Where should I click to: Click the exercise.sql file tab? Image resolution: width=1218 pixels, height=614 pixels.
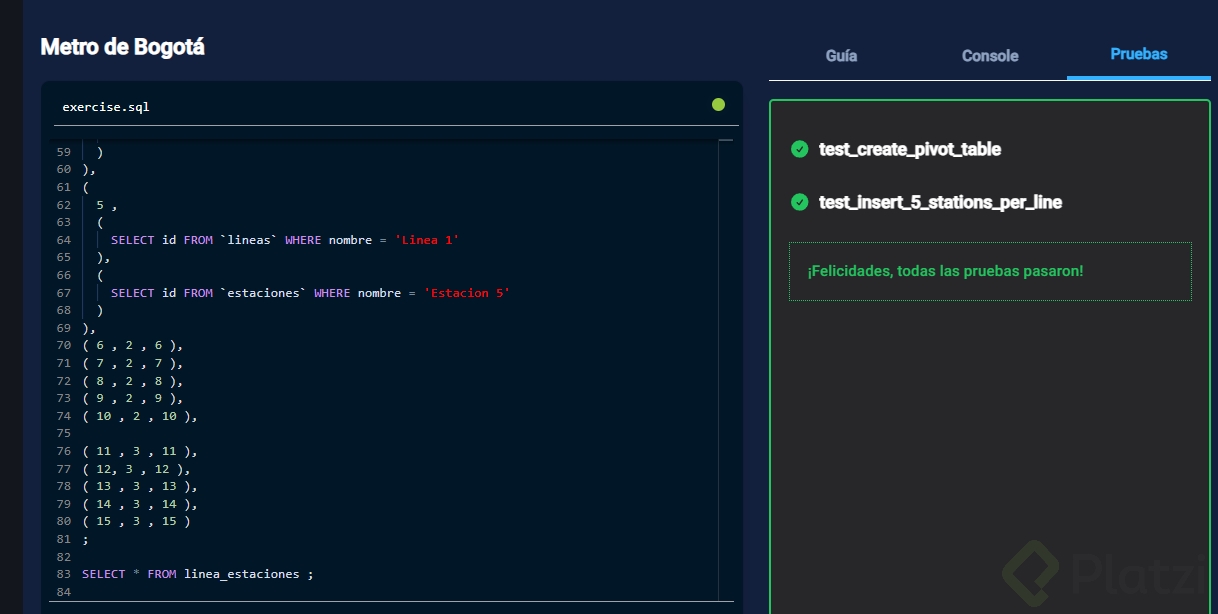coord(105,106)
